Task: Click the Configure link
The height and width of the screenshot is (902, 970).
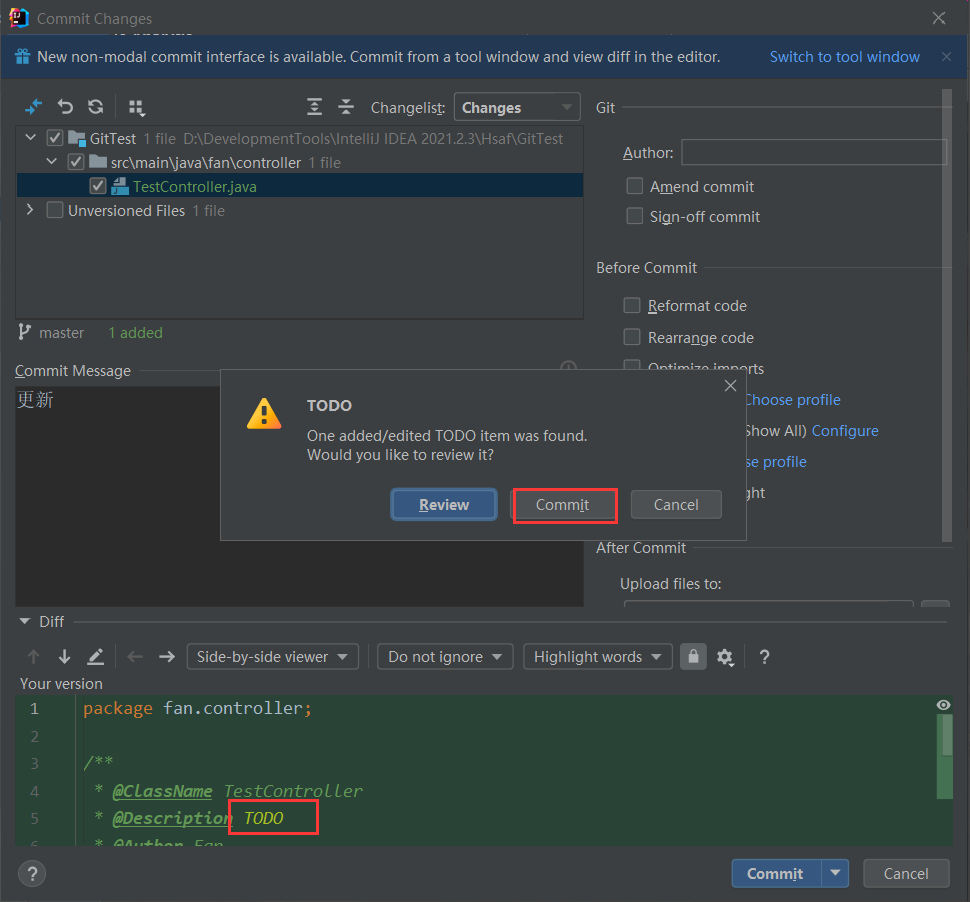Action: (844, 431)
